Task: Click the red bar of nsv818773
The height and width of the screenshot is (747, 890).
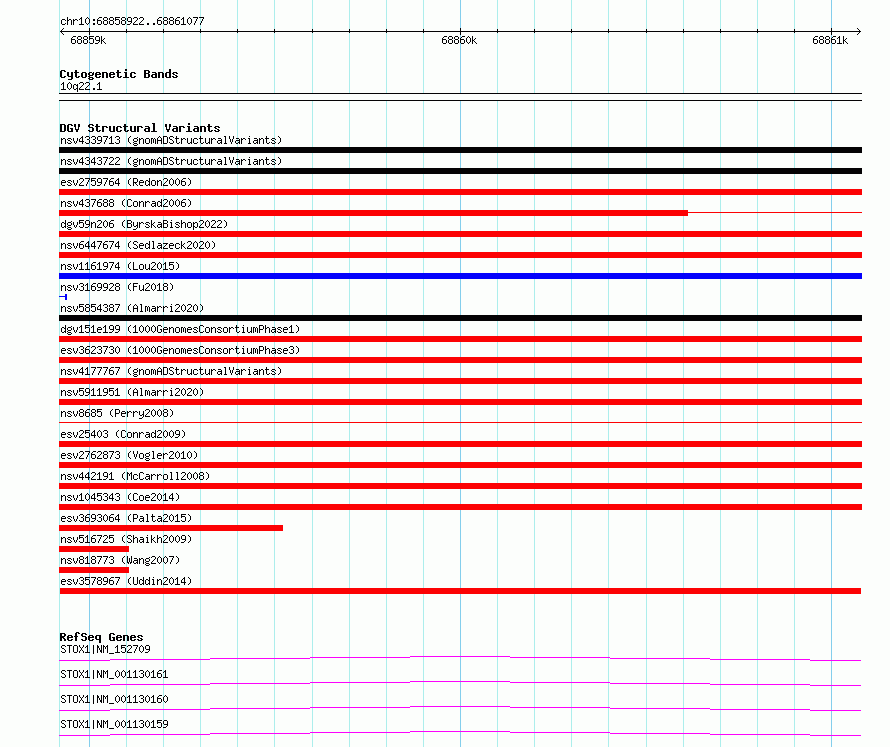Action: (x=94, y=570)
